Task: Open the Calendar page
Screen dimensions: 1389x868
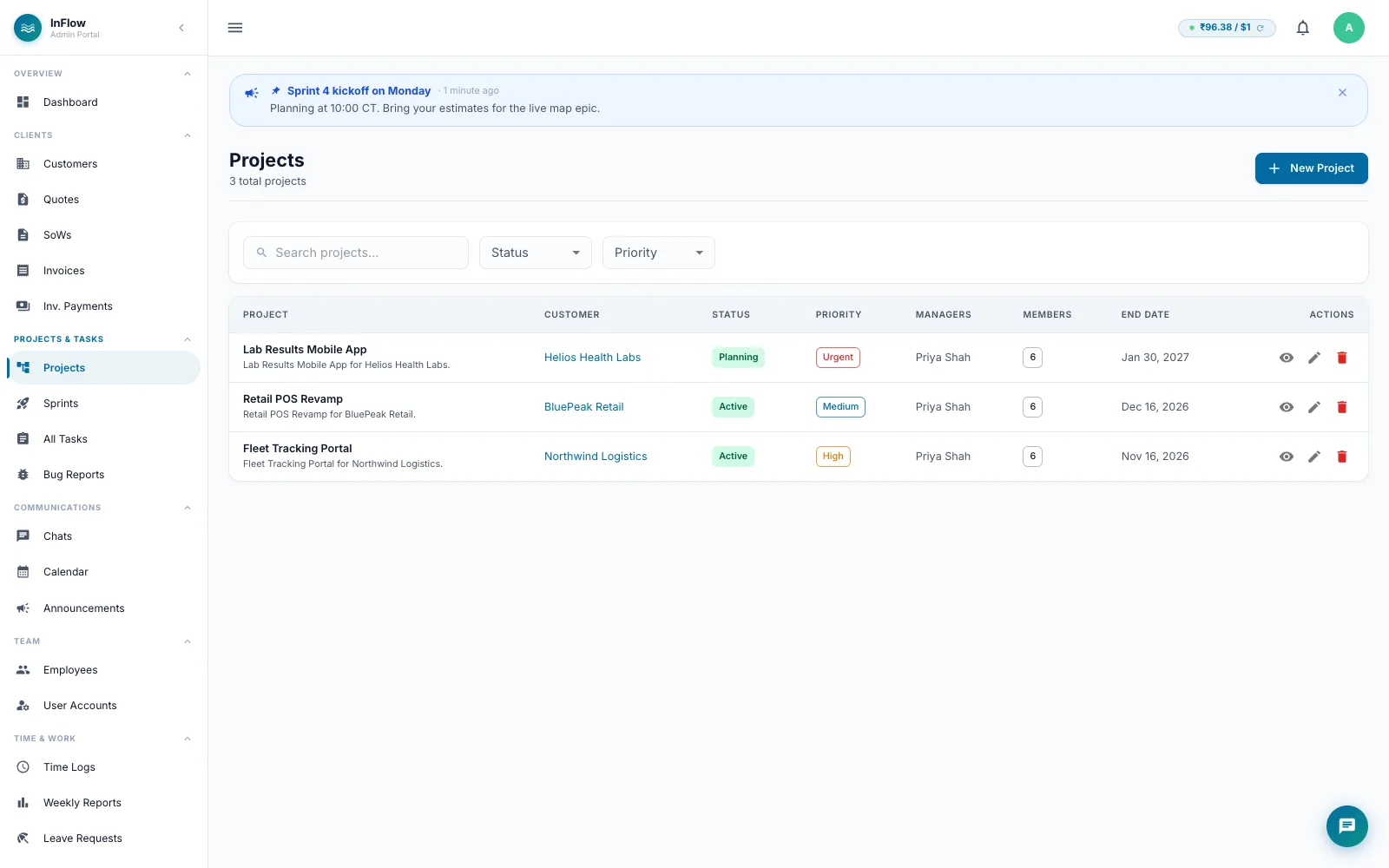Action: [x=103, y=572]
